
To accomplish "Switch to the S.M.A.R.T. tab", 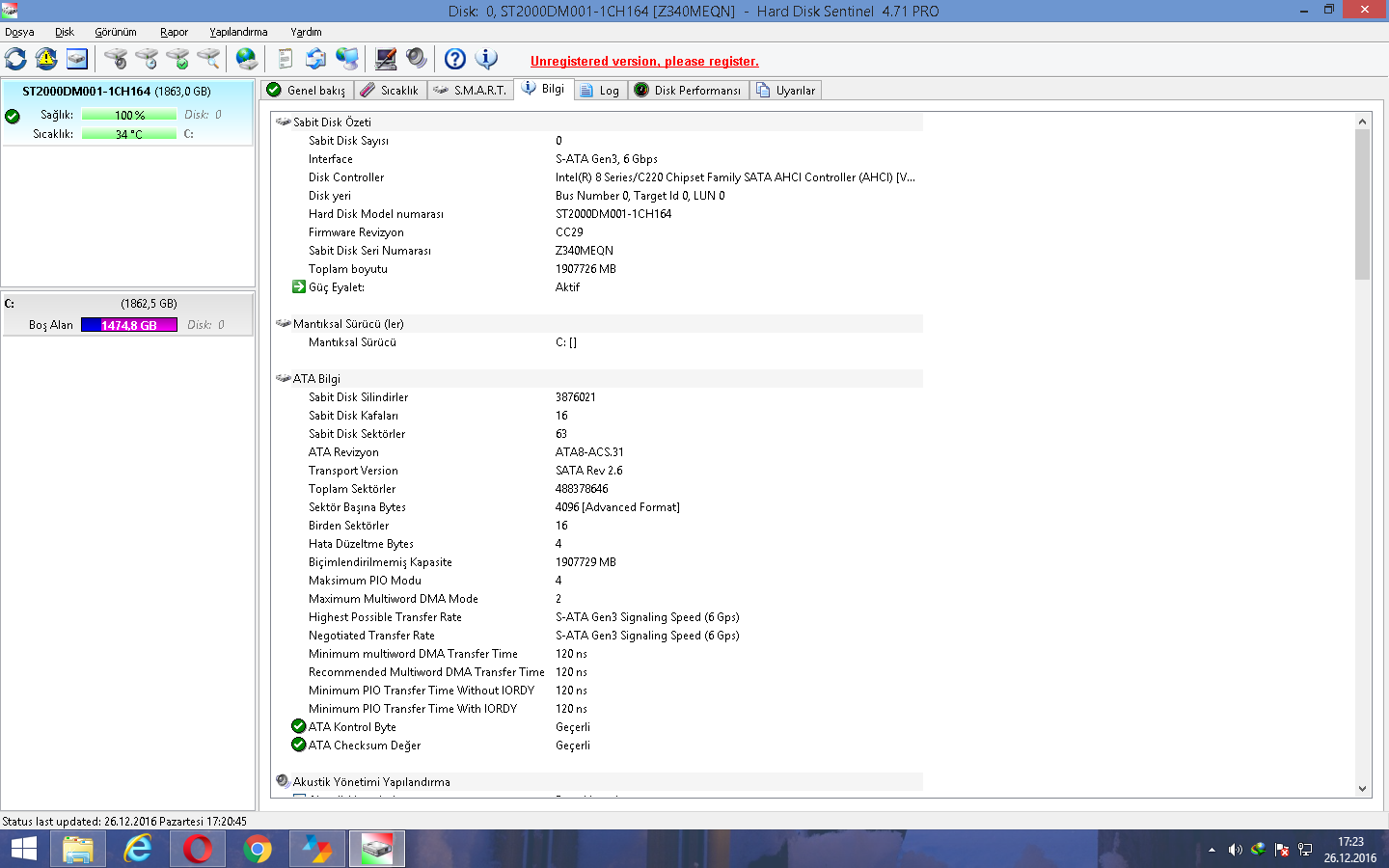I will click(x=471, y=90).
